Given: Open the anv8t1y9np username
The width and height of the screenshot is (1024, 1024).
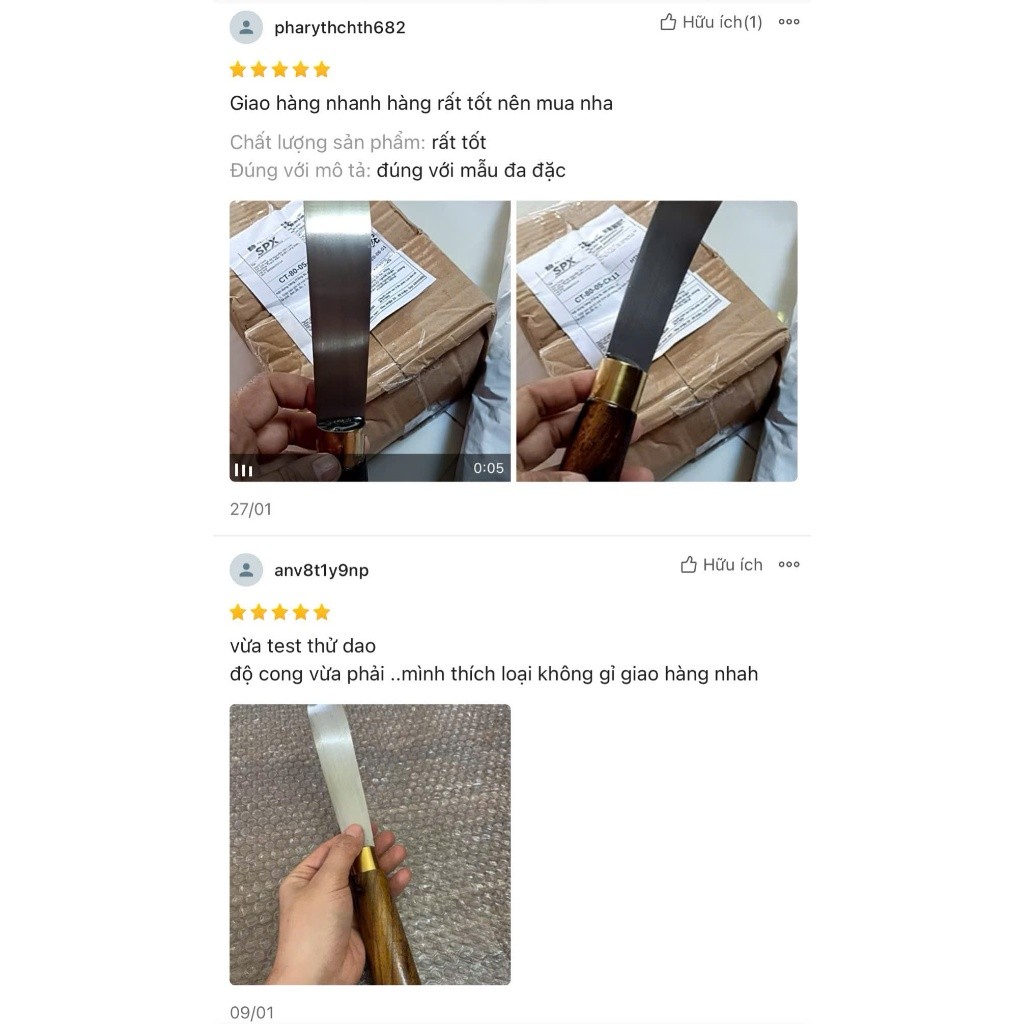Looking at the screenshot, I should (x=321, y=571).
